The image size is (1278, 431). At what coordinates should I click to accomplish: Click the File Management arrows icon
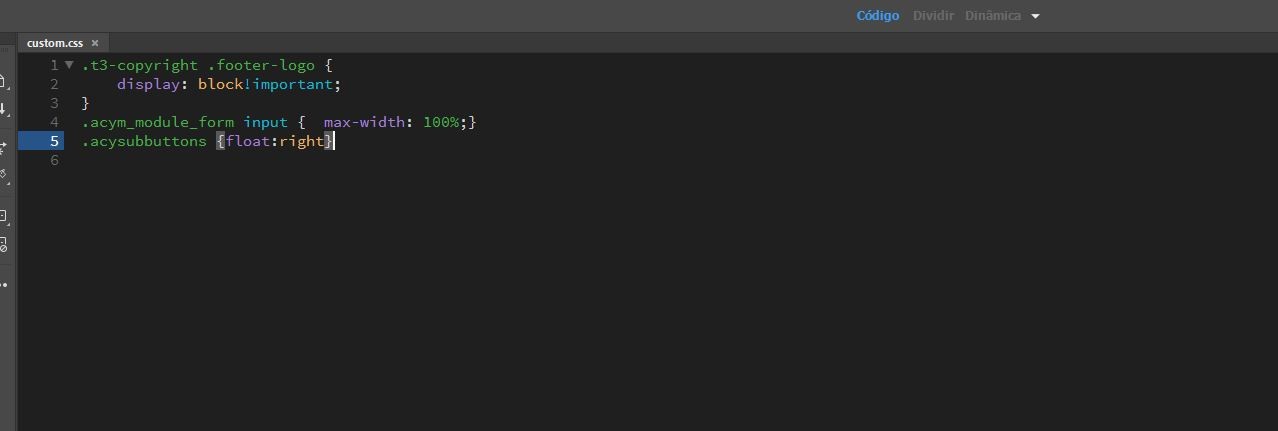coord(3,108)
